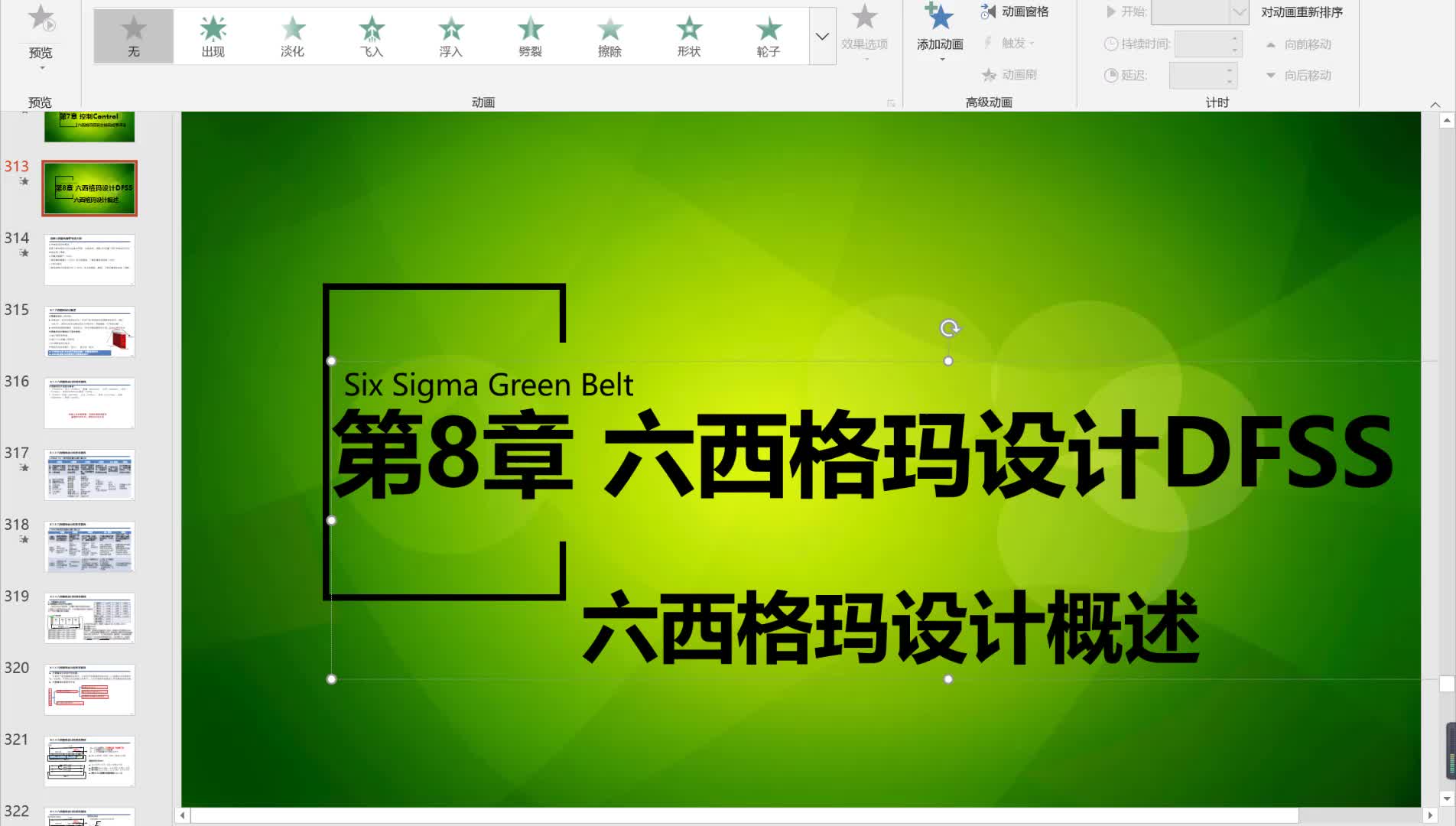The image size is (1456, 826).
Task: Click the rotation handle above the text box
Action: (x=949, y=328)
